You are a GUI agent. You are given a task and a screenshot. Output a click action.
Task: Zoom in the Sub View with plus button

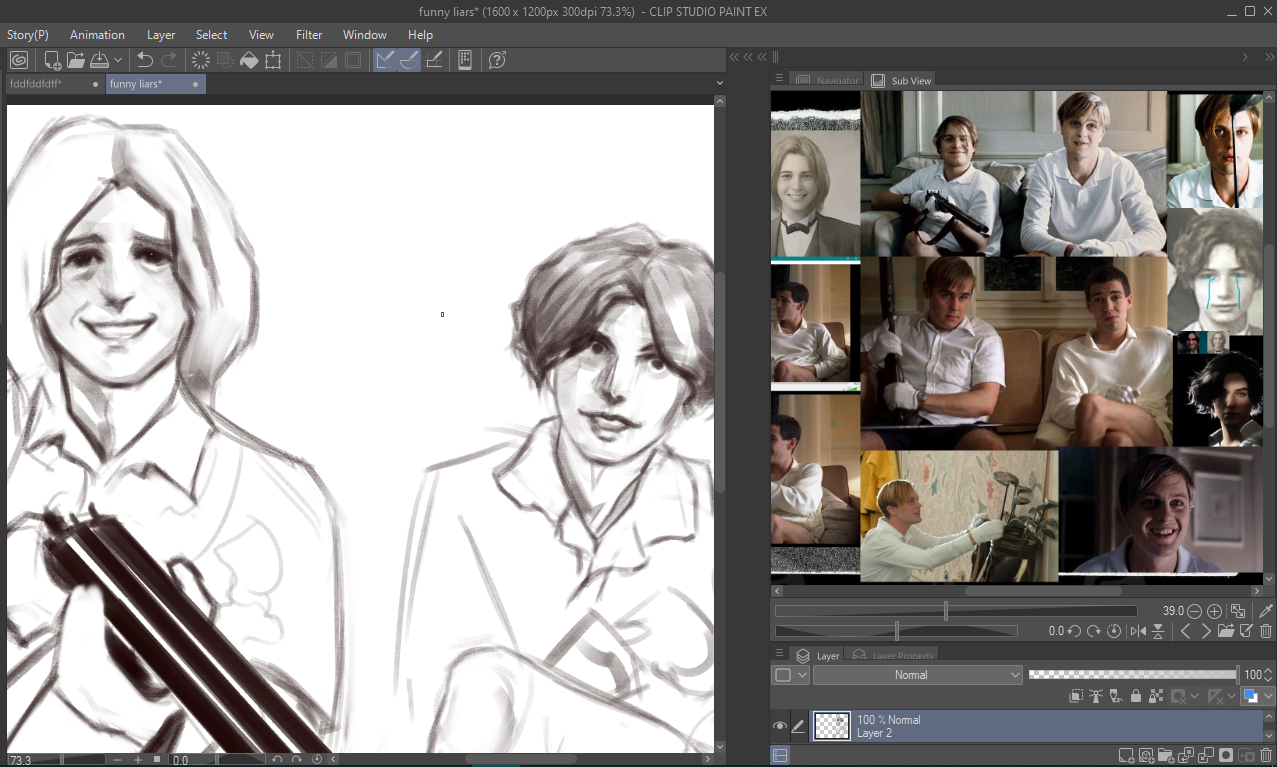tap(1214, 611)
